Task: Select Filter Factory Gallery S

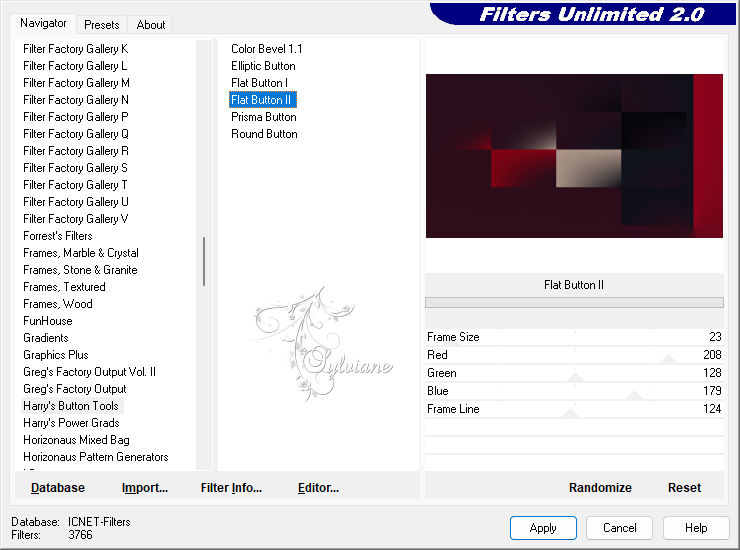Action: click(76, 168)
